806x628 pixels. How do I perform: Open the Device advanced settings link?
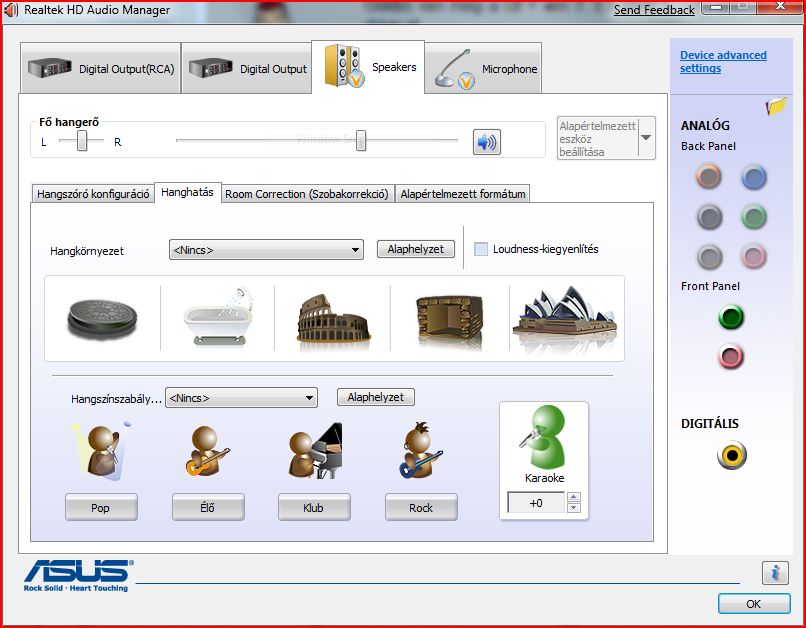[723, 62]
